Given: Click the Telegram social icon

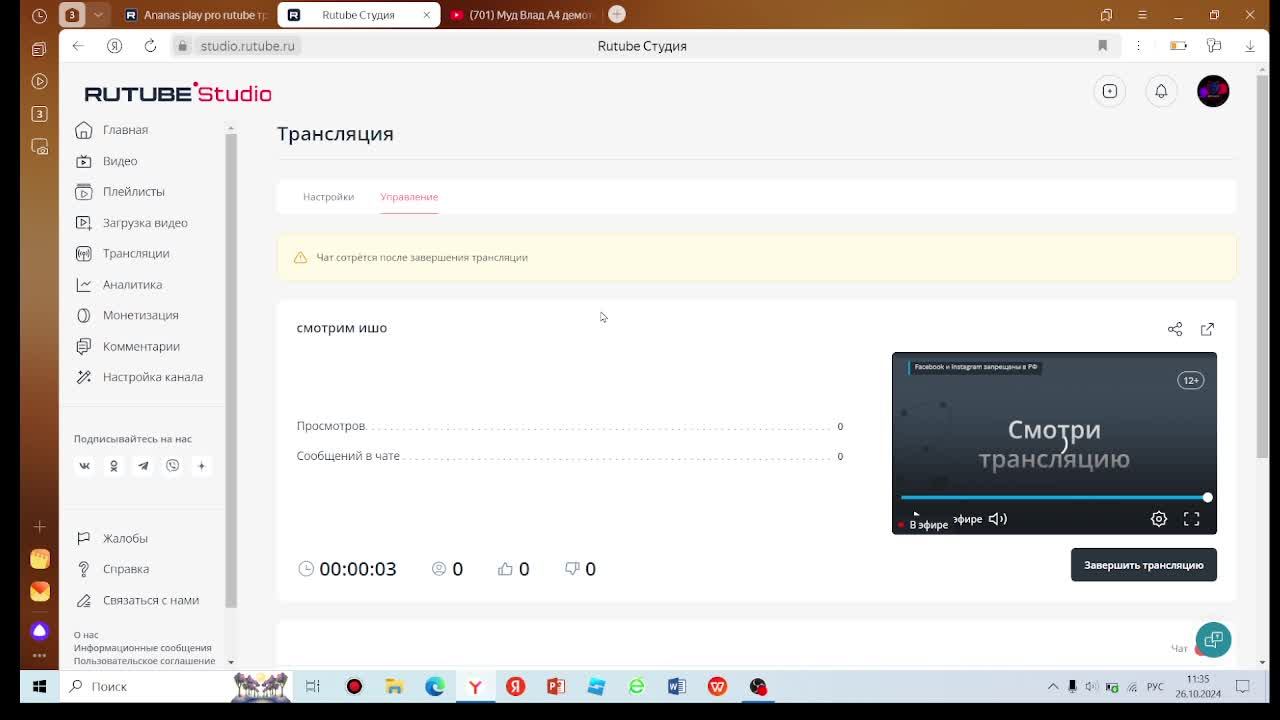Looking at the screenshot, I should pos(143,466).
